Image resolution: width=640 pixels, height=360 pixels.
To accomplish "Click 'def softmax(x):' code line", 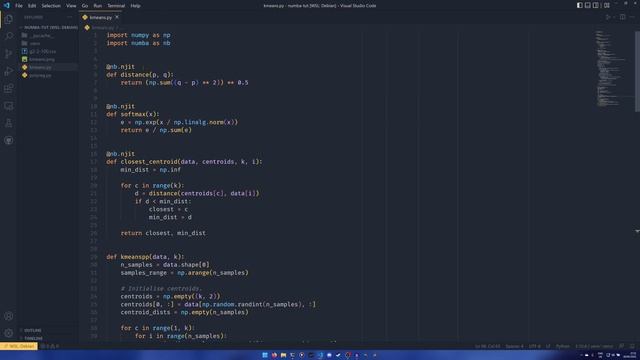I will click(133, 114).
